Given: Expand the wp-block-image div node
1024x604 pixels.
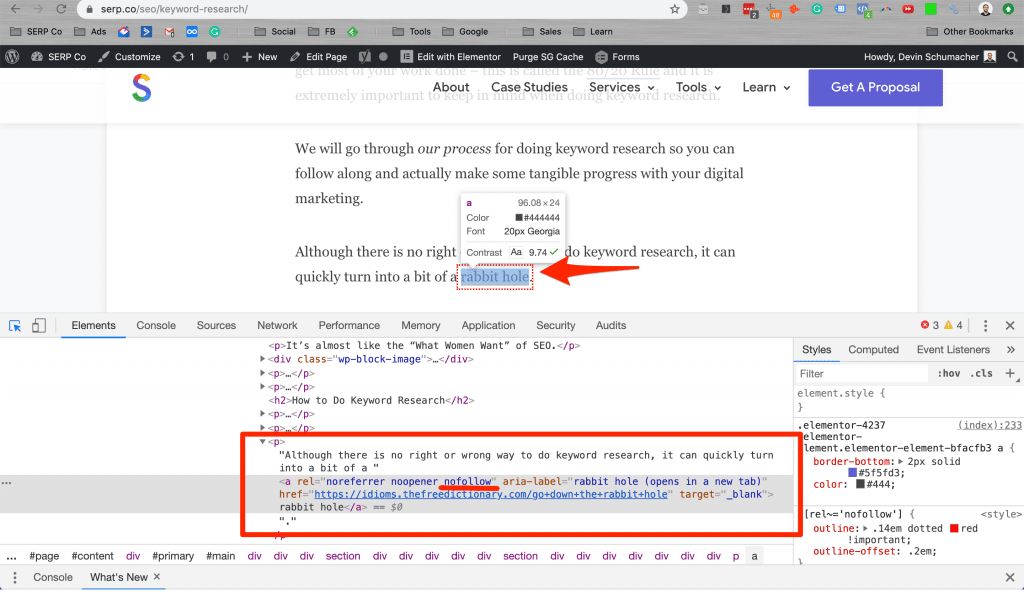Looking at the screenshot, I should point(263,359).
